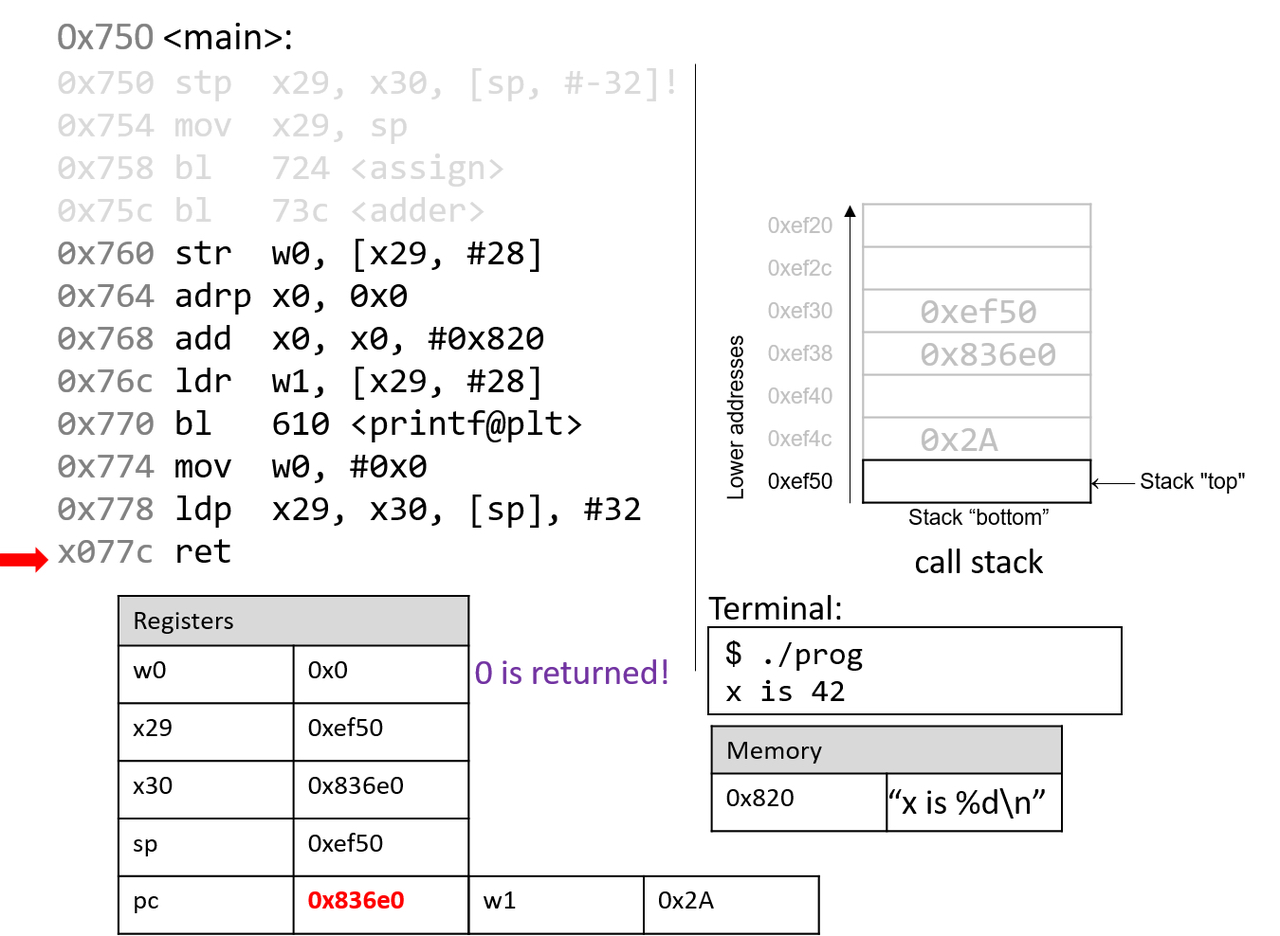This screenshot has height=936, width=1280.
Task: Select the w1 register value 0x2A
Action: [686, 900]
